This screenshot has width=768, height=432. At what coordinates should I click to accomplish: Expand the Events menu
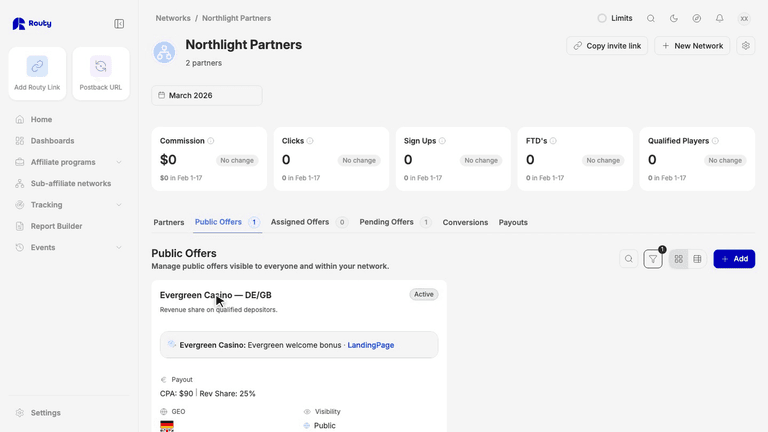tap(68, 247)
